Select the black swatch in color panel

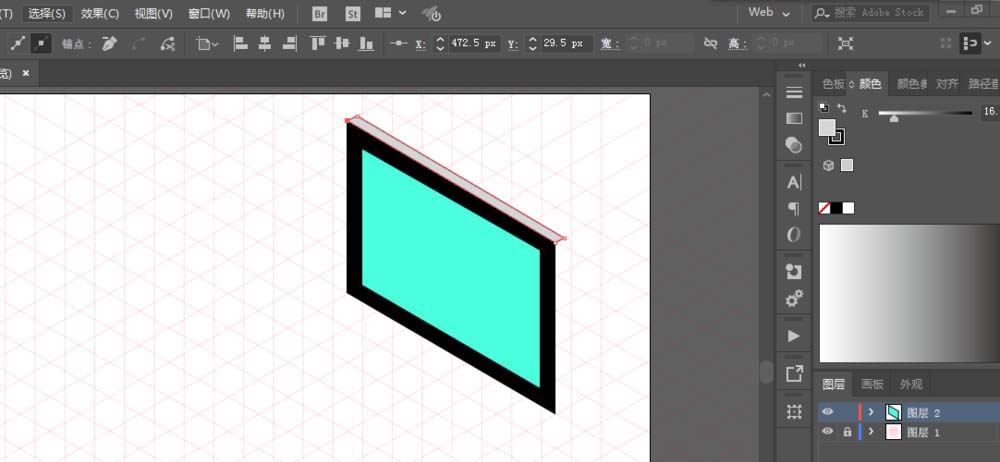coord(836,208)
